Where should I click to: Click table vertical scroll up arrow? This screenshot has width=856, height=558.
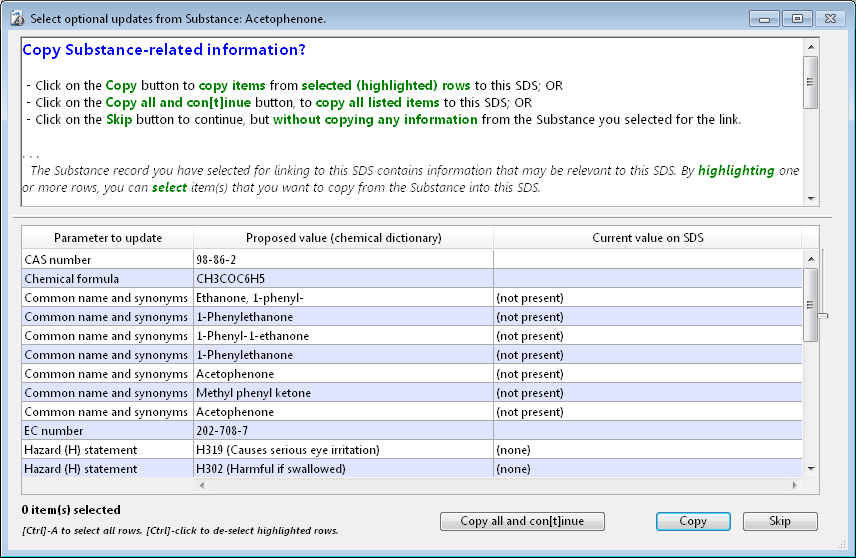(811, 259)
